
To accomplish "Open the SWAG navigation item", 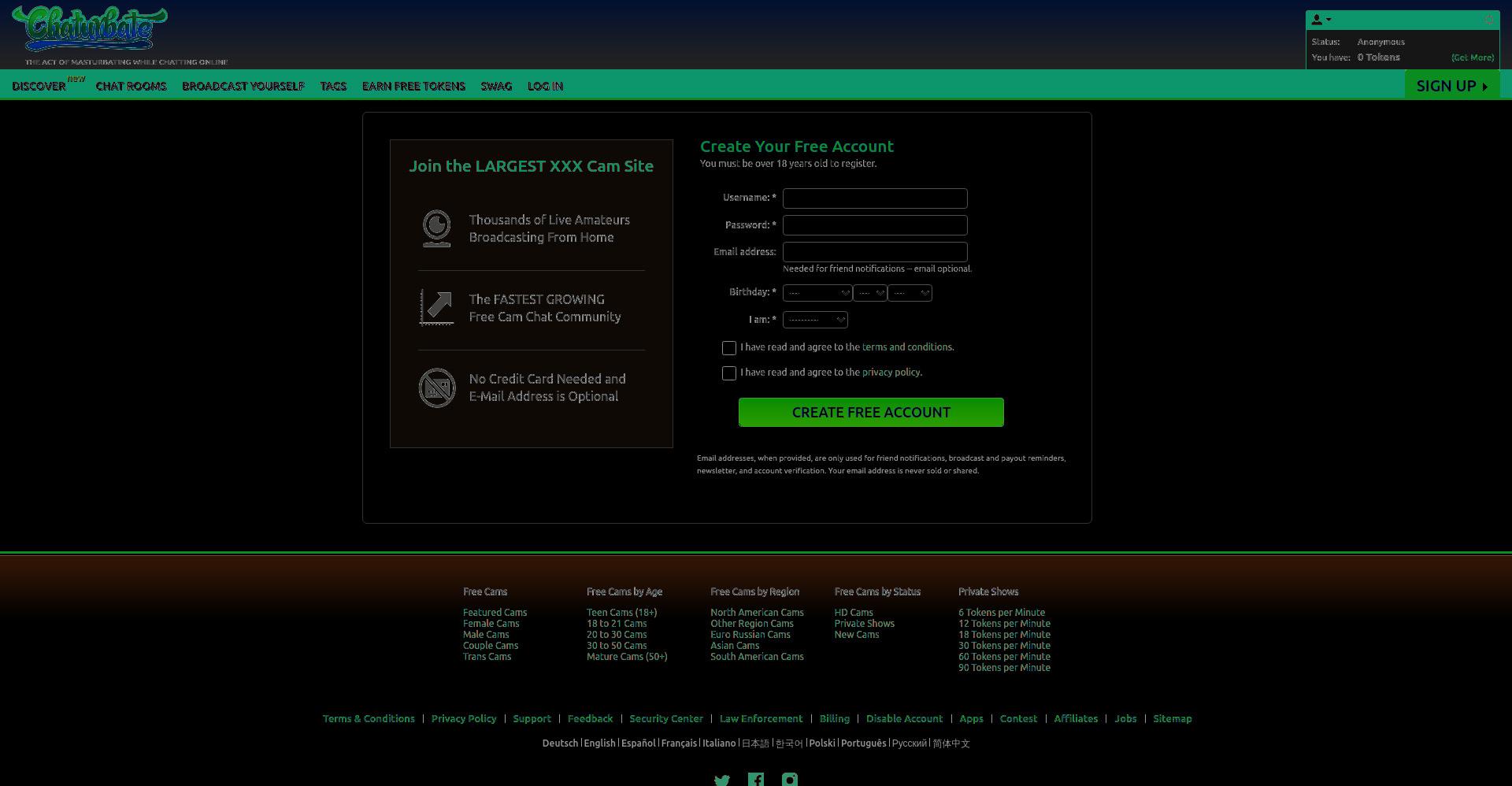I will point(496,86).
